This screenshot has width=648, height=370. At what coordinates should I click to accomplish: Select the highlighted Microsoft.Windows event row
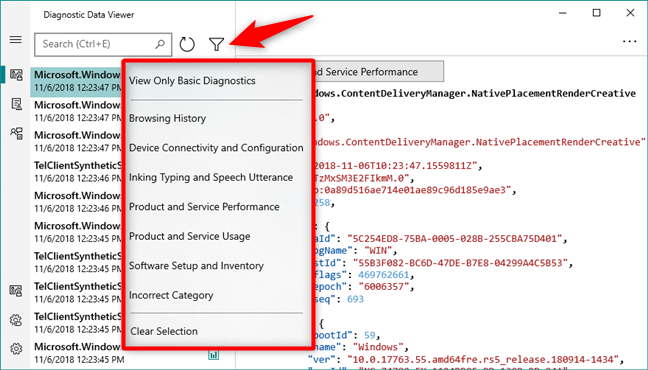76,81
